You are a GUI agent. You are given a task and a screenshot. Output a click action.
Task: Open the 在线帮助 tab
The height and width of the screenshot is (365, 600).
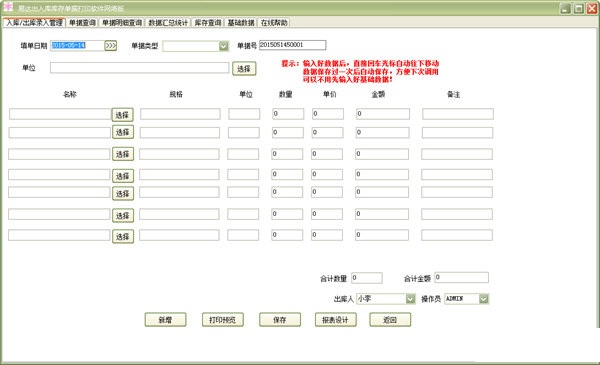click(274, 23)
